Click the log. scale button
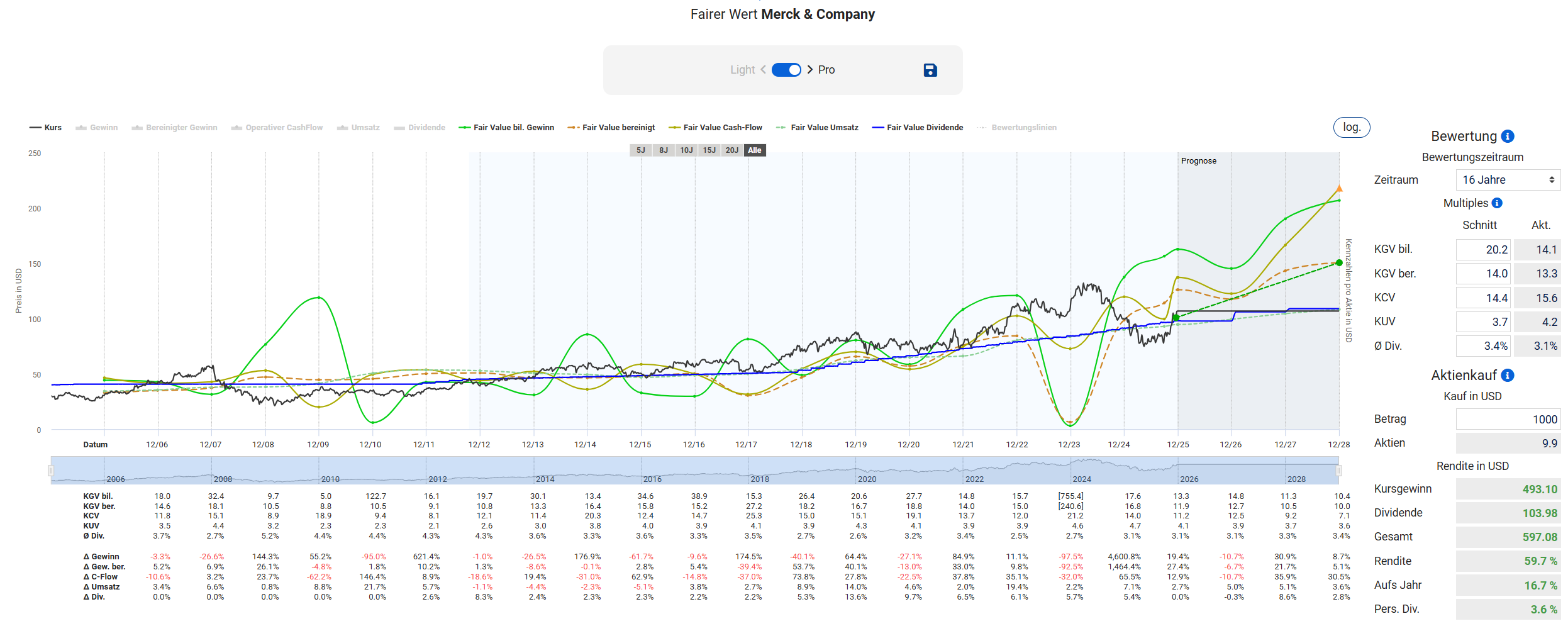 click(x=1351, y=127)
